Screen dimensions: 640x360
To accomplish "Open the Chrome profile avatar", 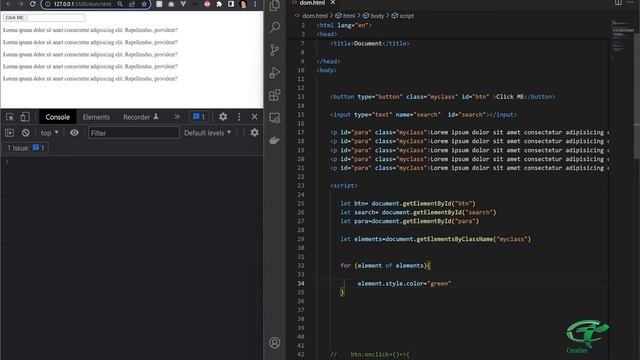I will point(243,4).
